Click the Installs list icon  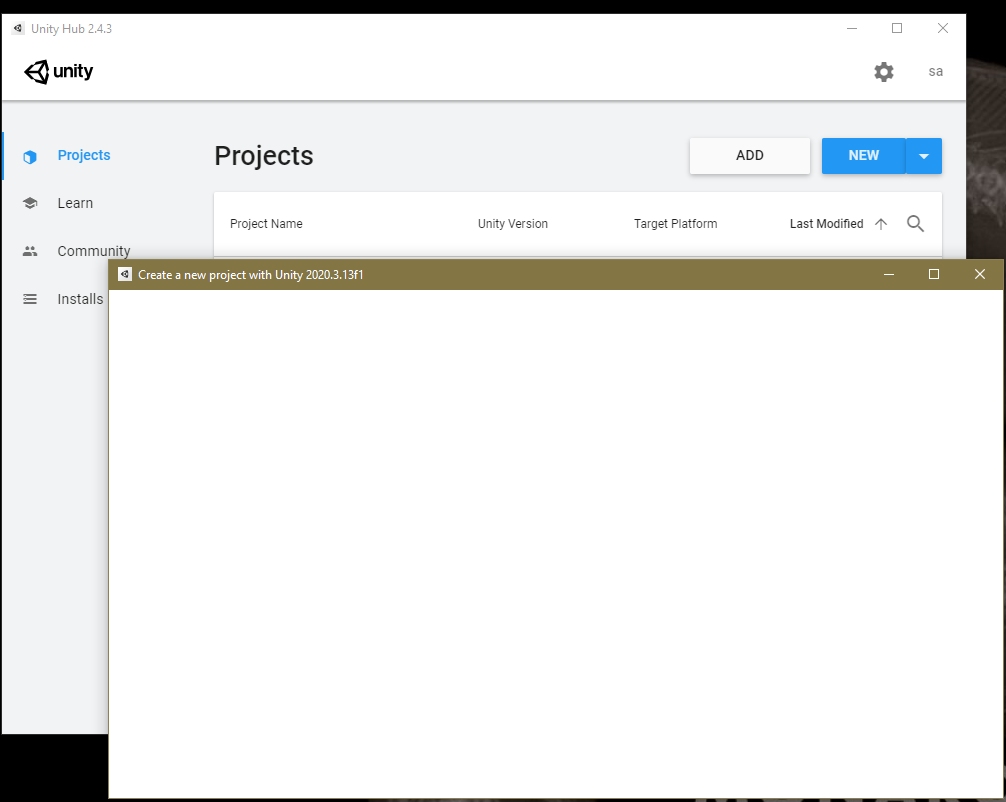pos(30,299)
